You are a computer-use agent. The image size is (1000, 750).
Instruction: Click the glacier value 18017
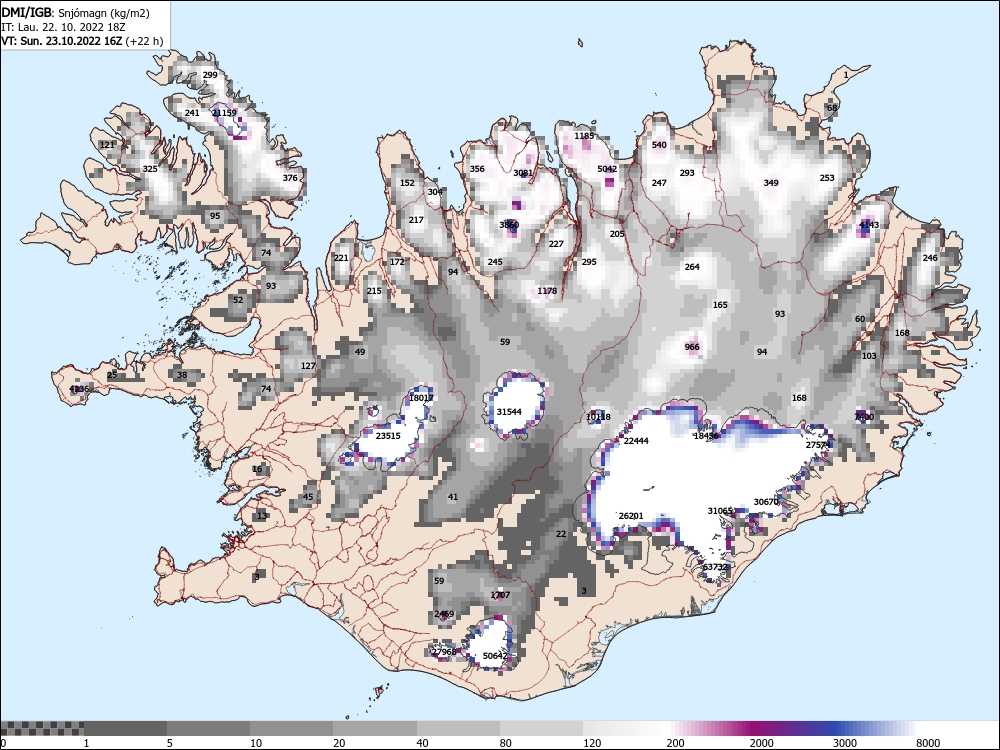(421, 398)
